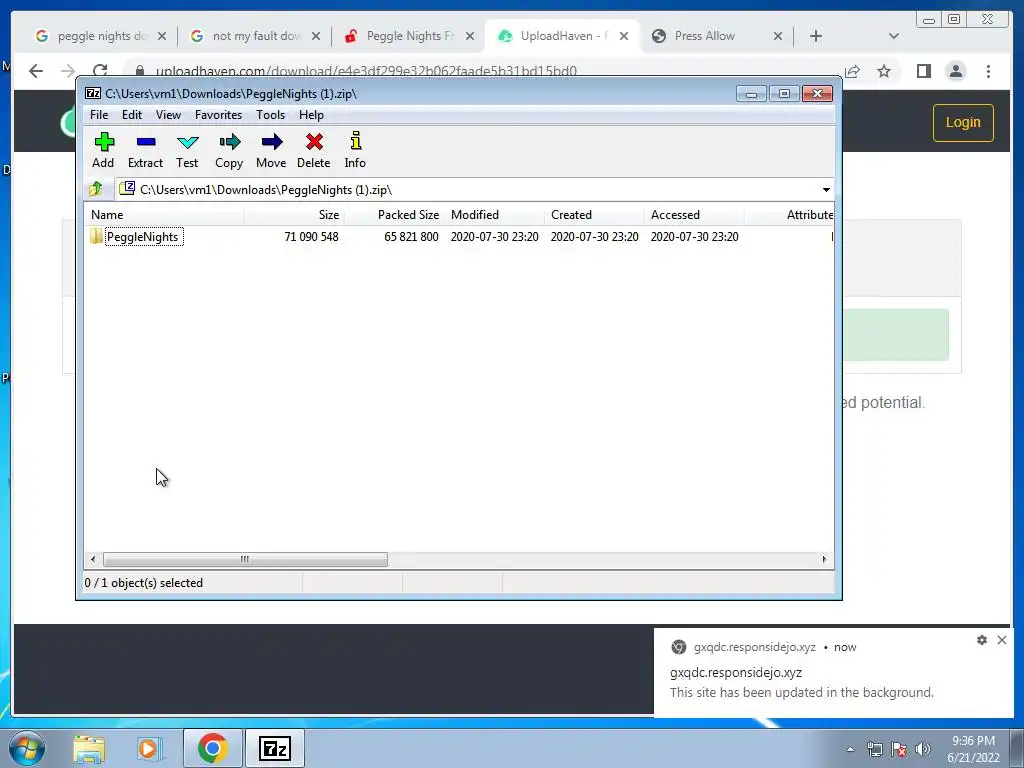Expand the address path dropdown in 7-Zip
The width and height of the screenshot is (1024, 768).
(x=826, y=190)
